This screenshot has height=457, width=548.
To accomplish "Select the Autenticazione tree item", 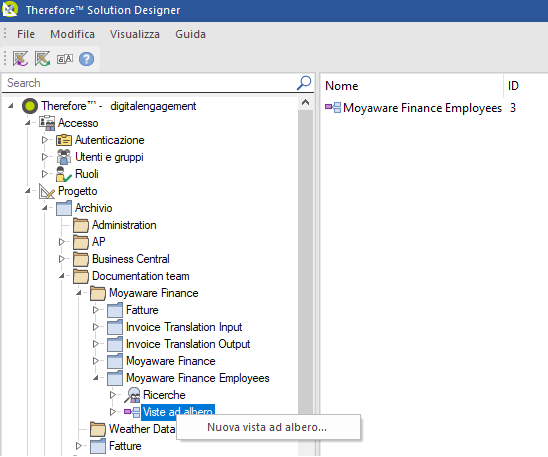I will (x=109, y=140).
